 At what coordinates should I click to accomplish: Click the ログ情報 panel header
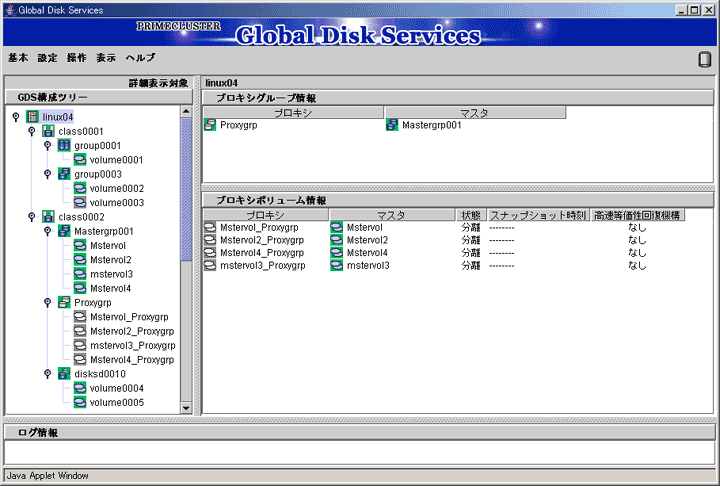(x=360, y=432)
